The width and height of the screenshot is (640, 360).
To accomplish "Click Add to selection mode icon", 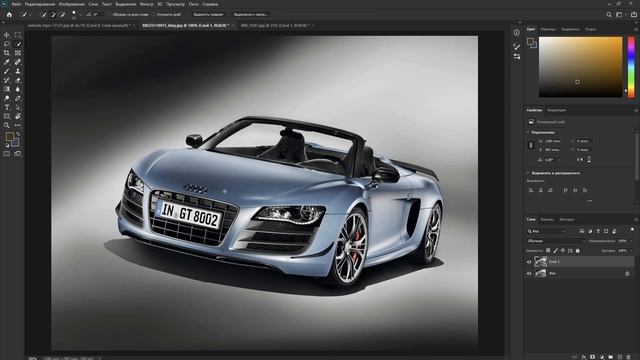I will tap(53, 15).
